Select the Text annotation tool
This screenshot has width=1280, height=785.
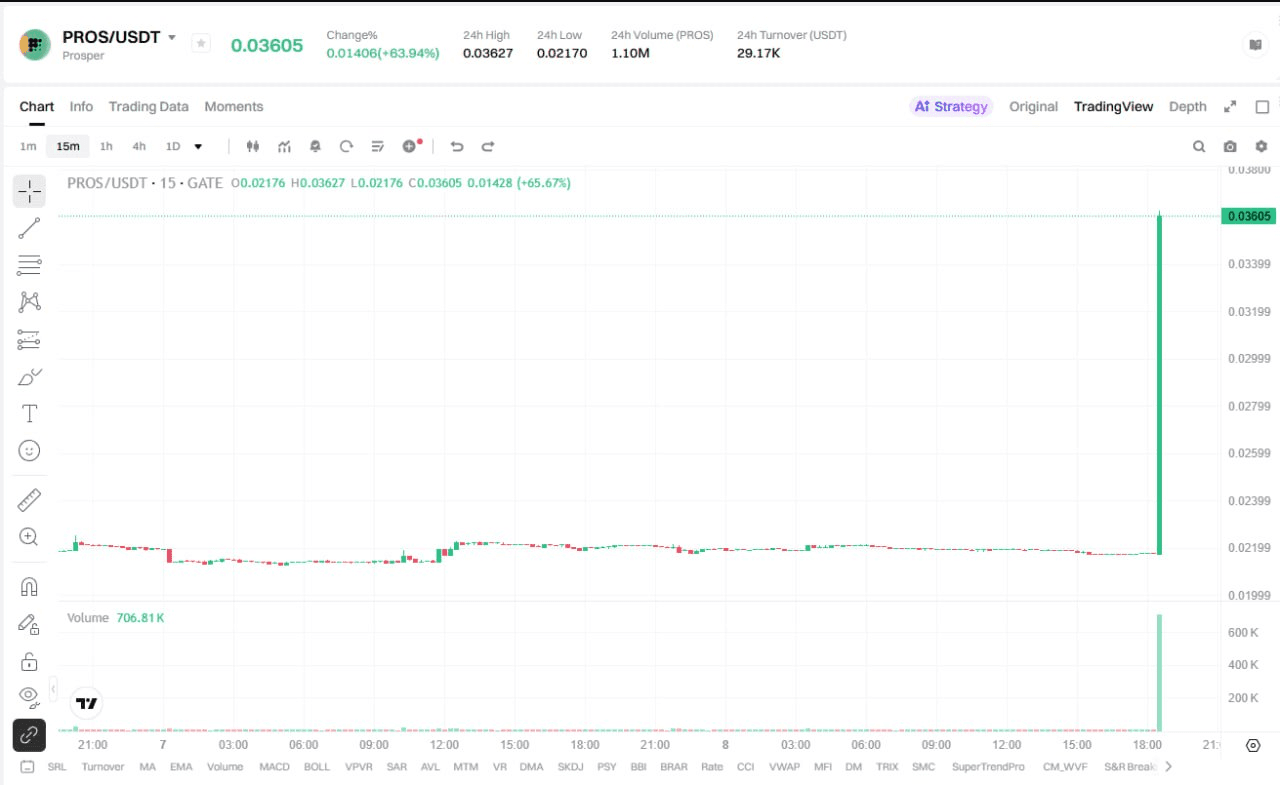(x=29, y=414)
